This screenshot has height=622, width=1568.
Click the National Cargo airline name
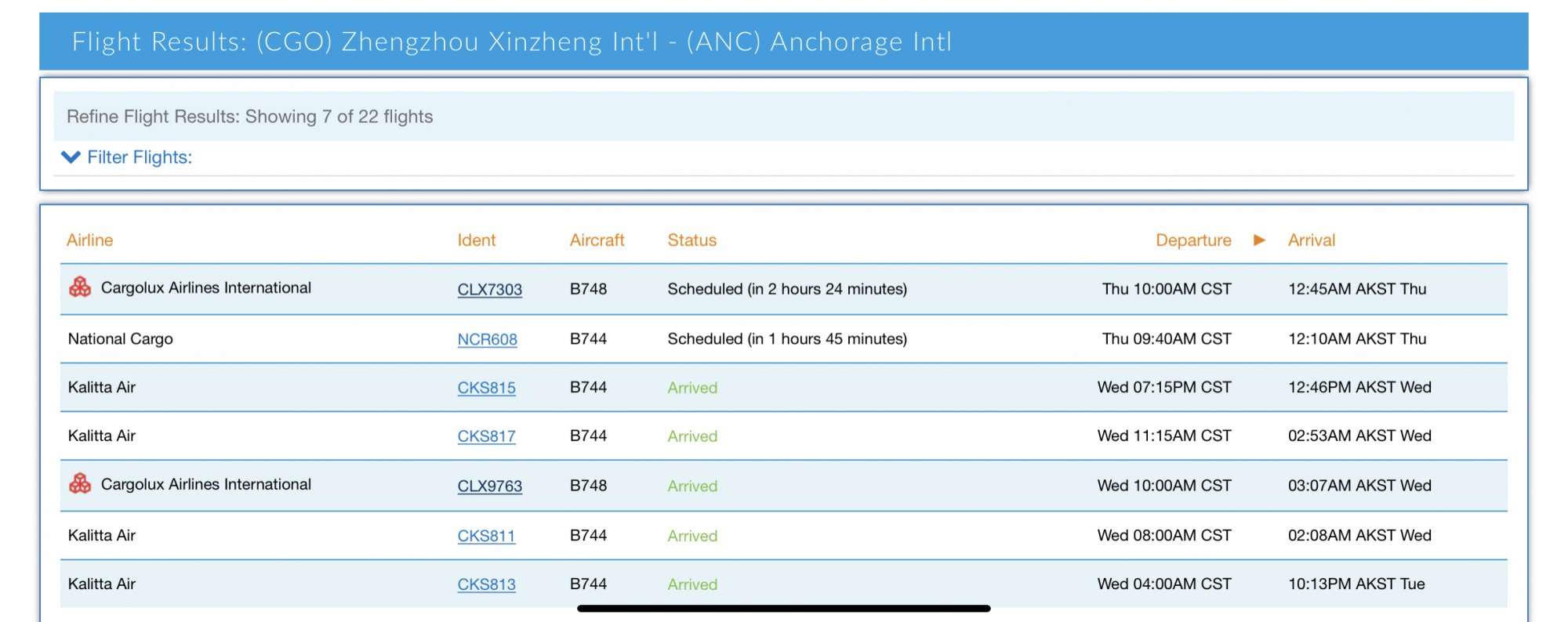click(x=120, y=339)
